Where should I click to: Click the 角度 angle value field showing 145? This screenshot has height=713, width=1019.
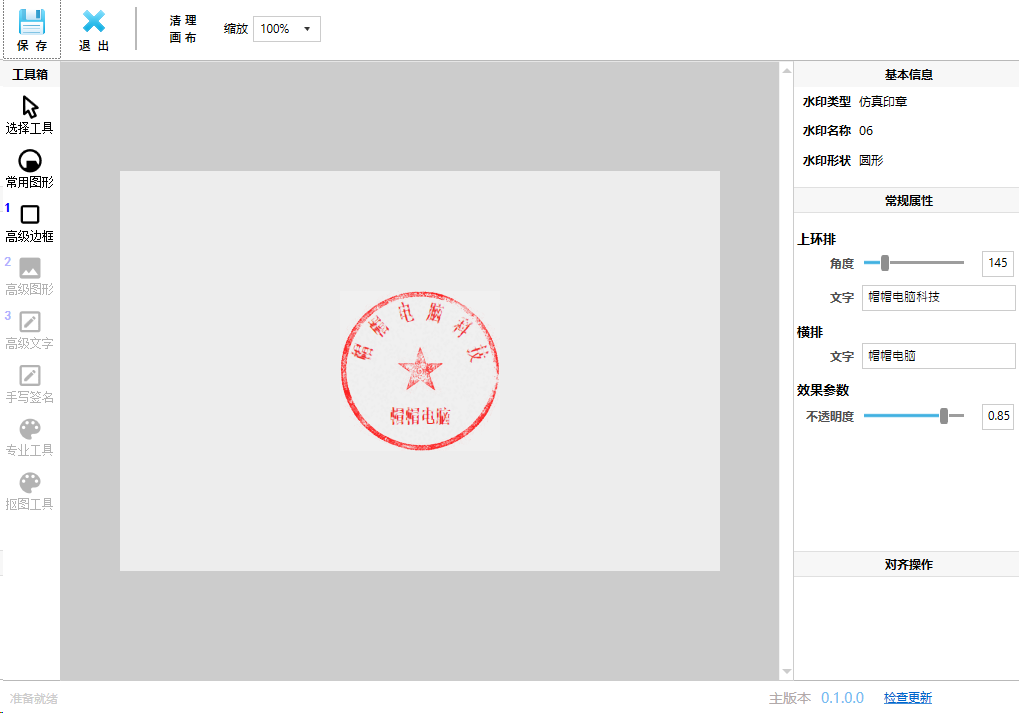(996, 263)
